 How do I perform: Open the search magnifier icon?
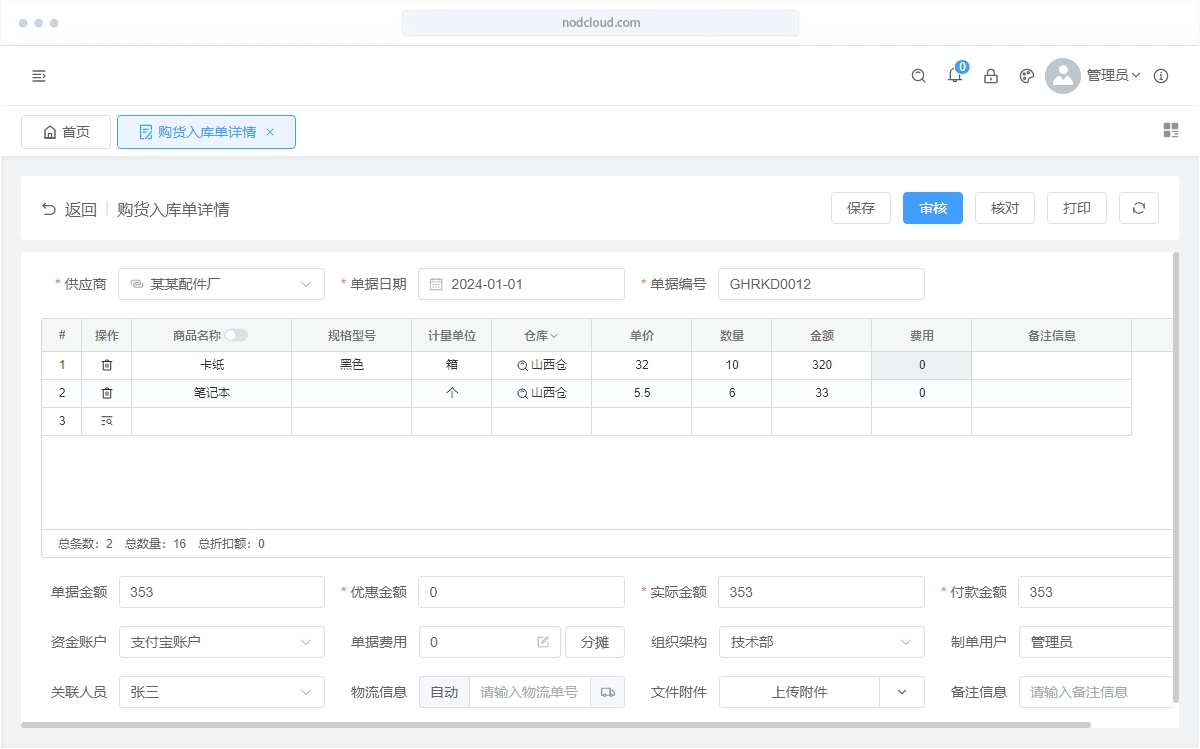pyautogui.click(x=918, y=76)
